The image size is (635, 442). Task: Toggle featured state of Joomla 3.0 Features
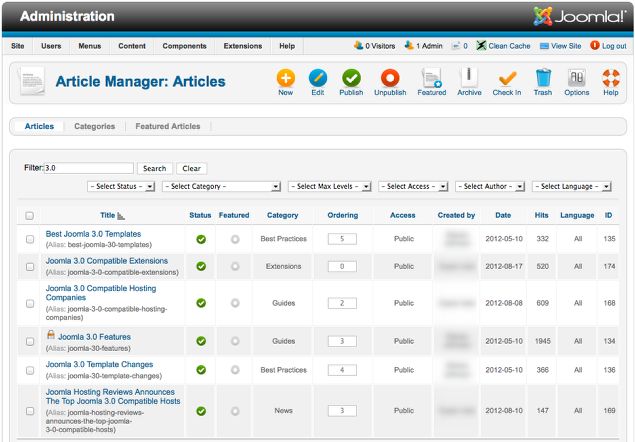pyautogui.click(x=235, y=341)
